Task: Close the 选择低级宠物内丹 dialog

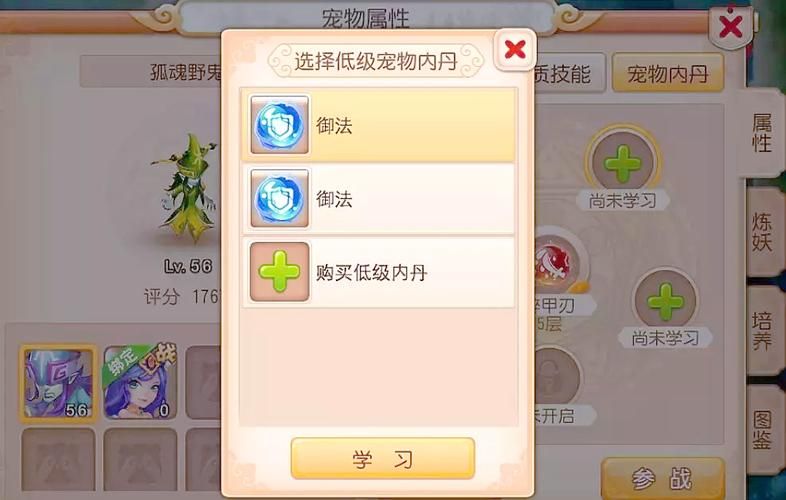Action: coord(515,49)
